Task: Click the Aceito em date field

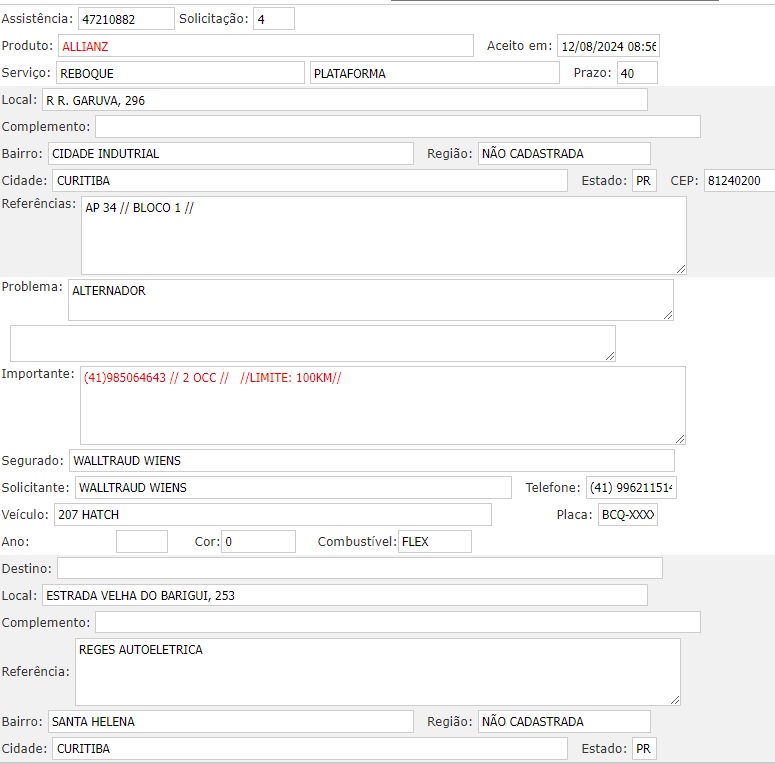Action: (x=608, y=46)
